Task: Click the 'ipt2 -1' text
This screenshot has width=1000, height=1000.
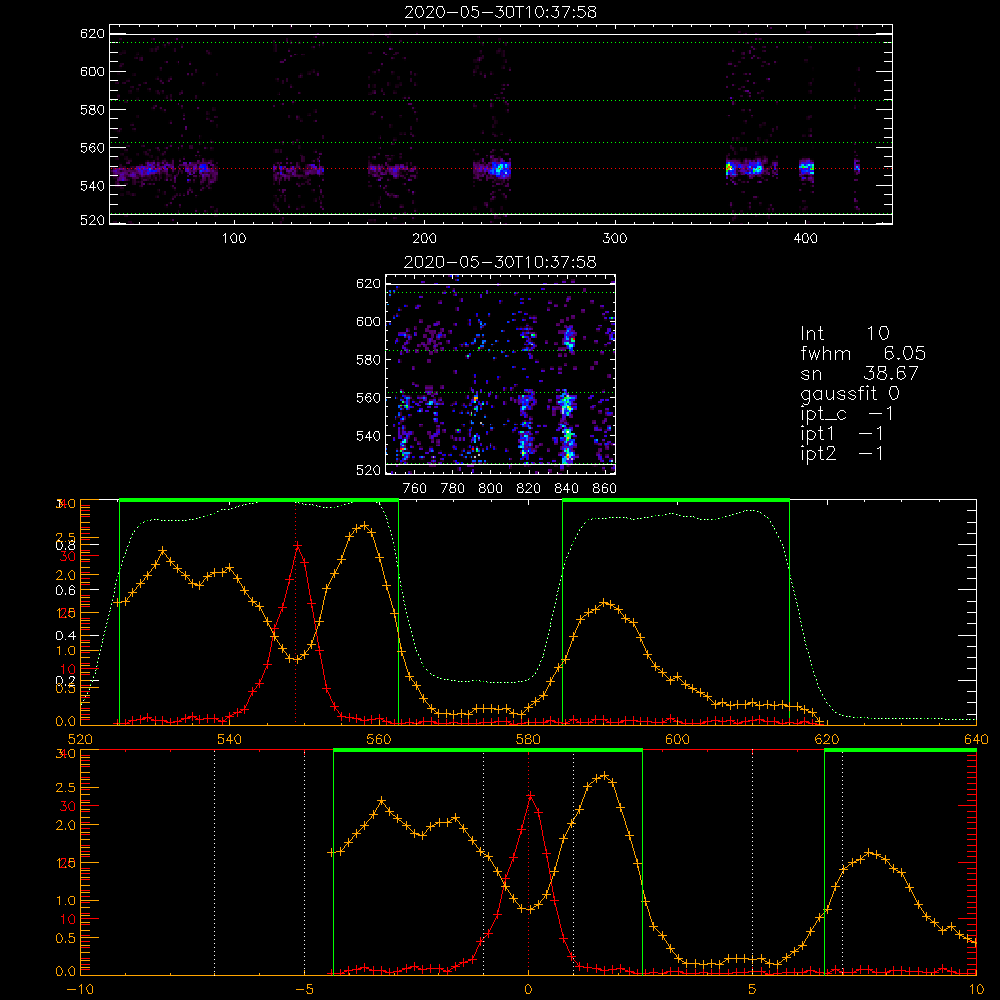Action: click(841, 453)
